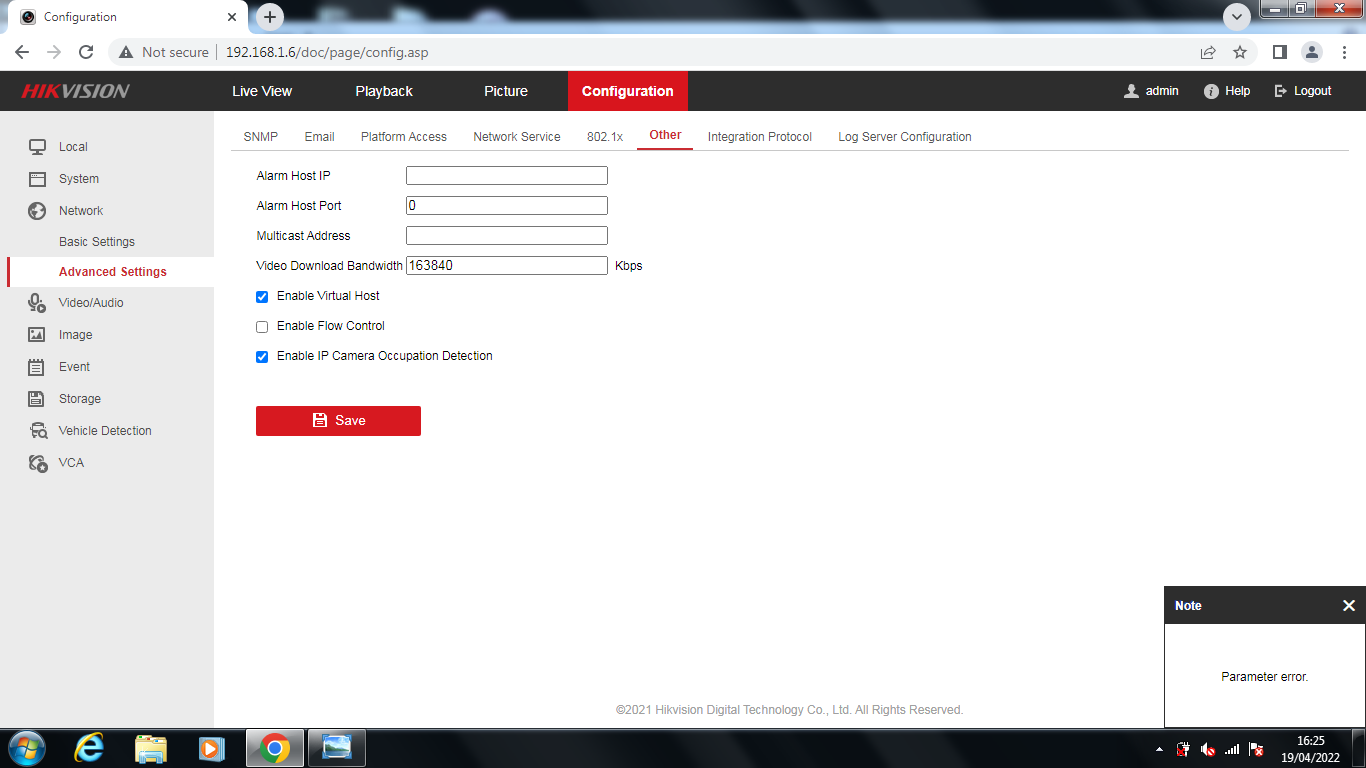
Task: Switch to the Platform Access tab
Action: tap(403, 137)
